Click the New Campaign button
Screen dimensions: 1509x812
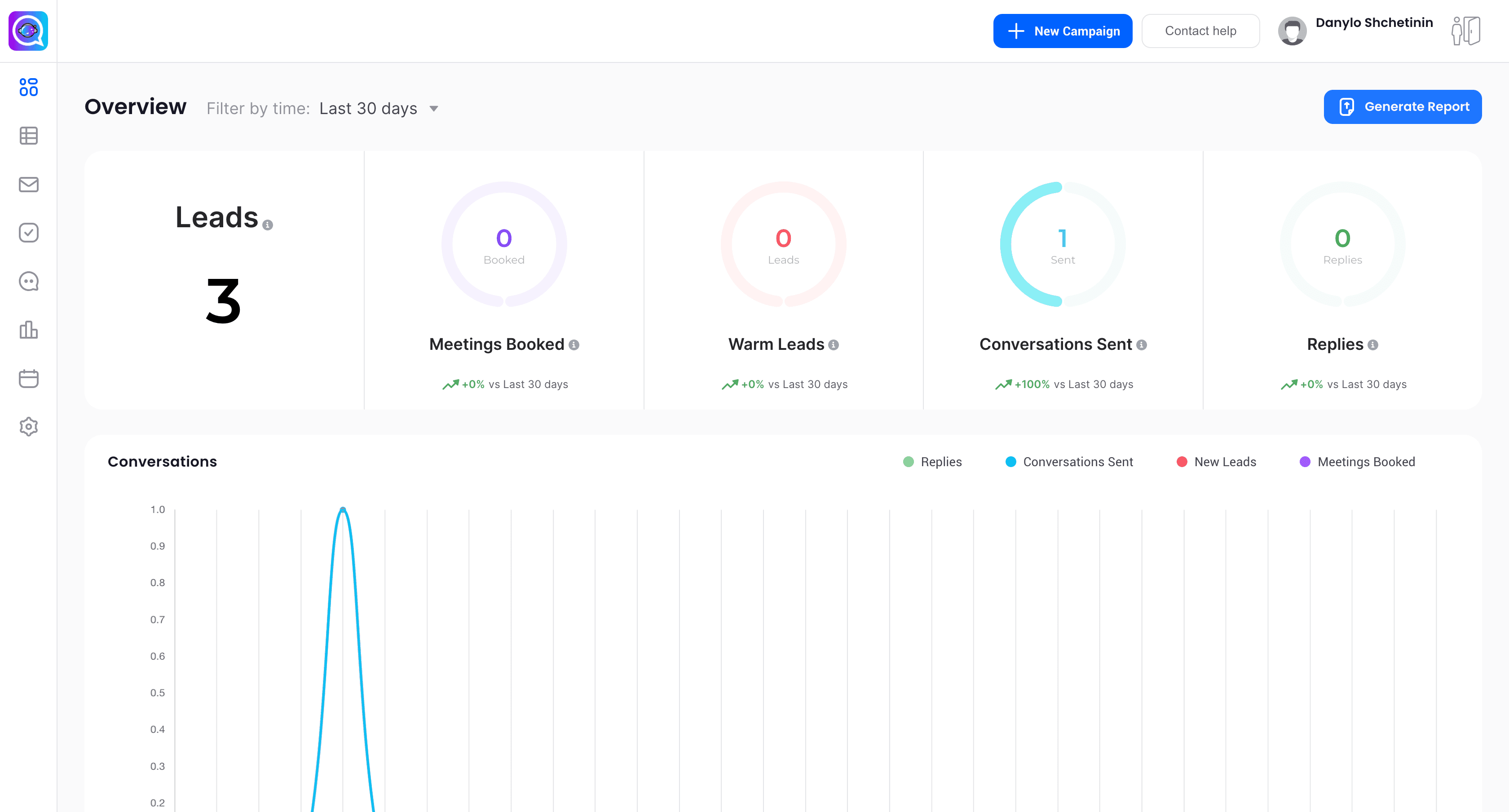pos(1063,31)
